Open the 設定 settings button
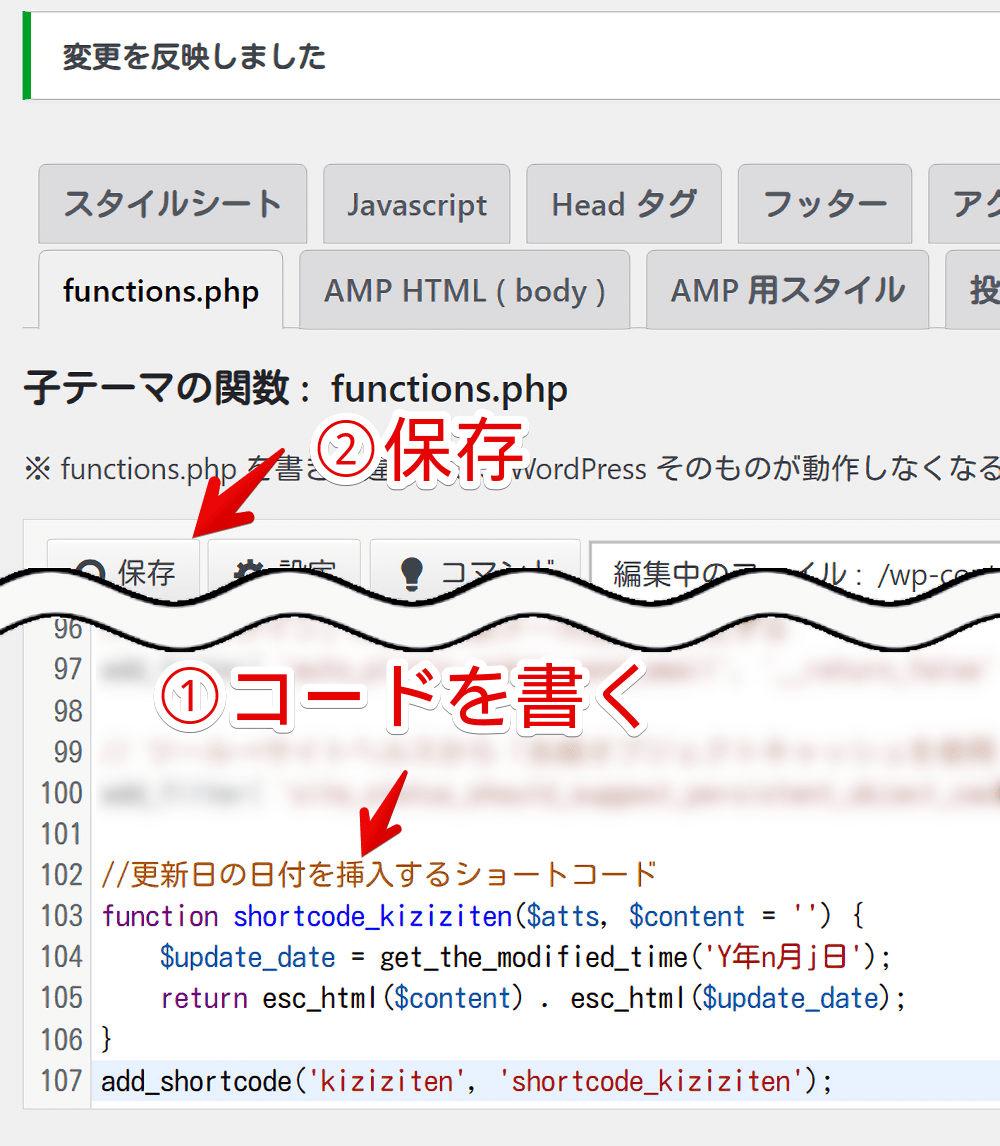The image size is (1000, 1146). (x=284, y=570)
